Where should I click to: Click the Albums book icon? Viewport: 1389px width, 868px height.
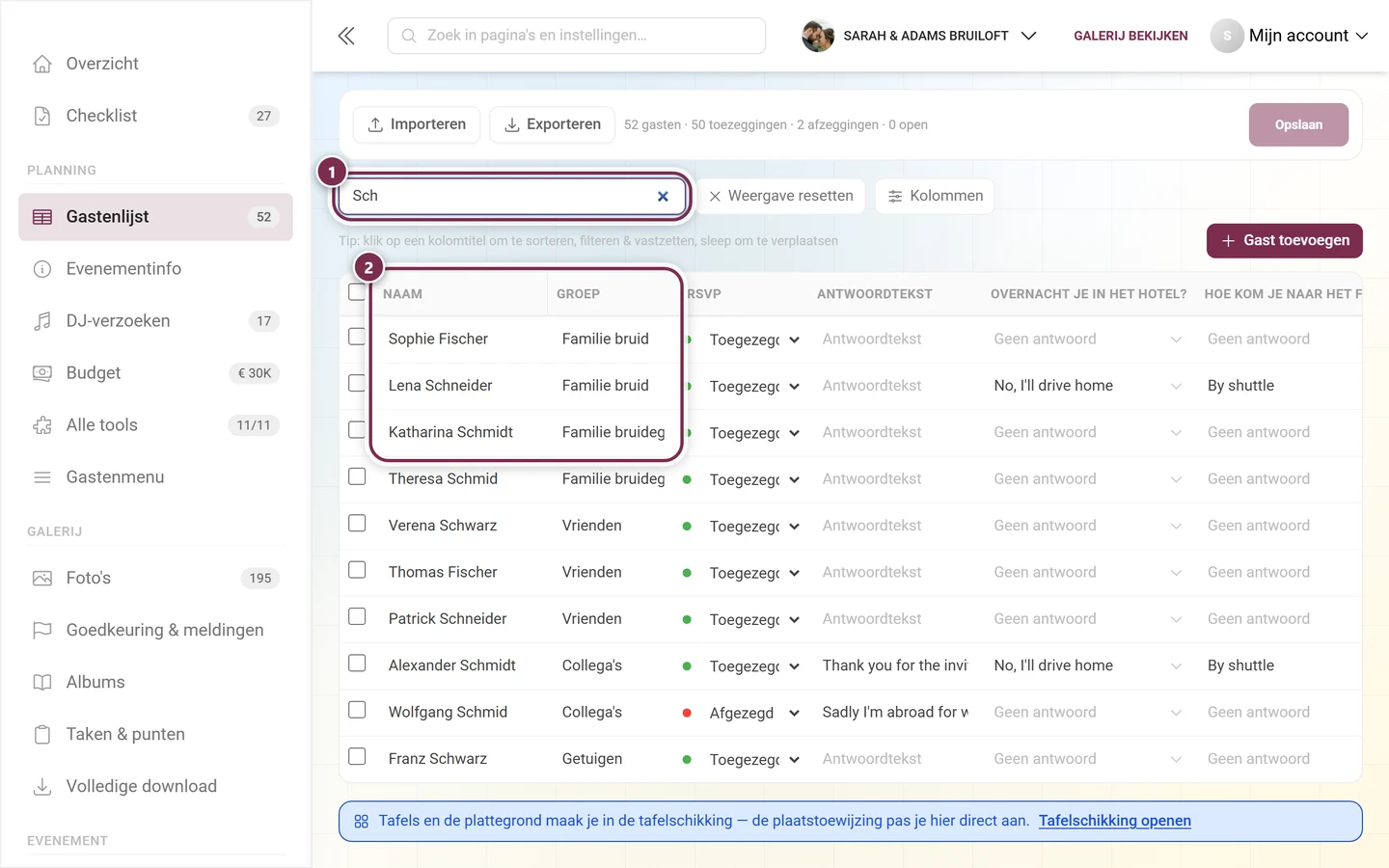[x=42, y=683]
